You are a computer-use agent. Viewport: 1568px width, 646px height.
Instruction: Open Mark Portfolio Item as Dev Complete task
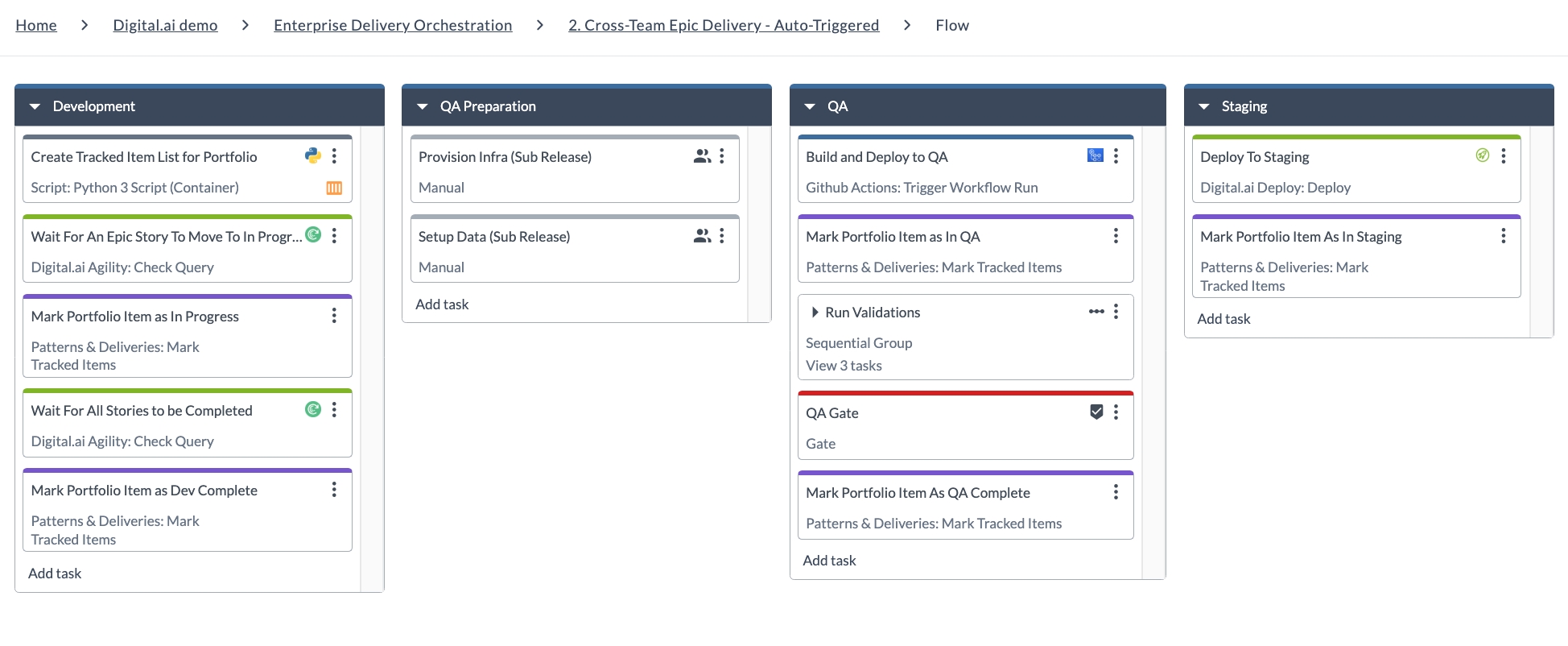point(144,491)
